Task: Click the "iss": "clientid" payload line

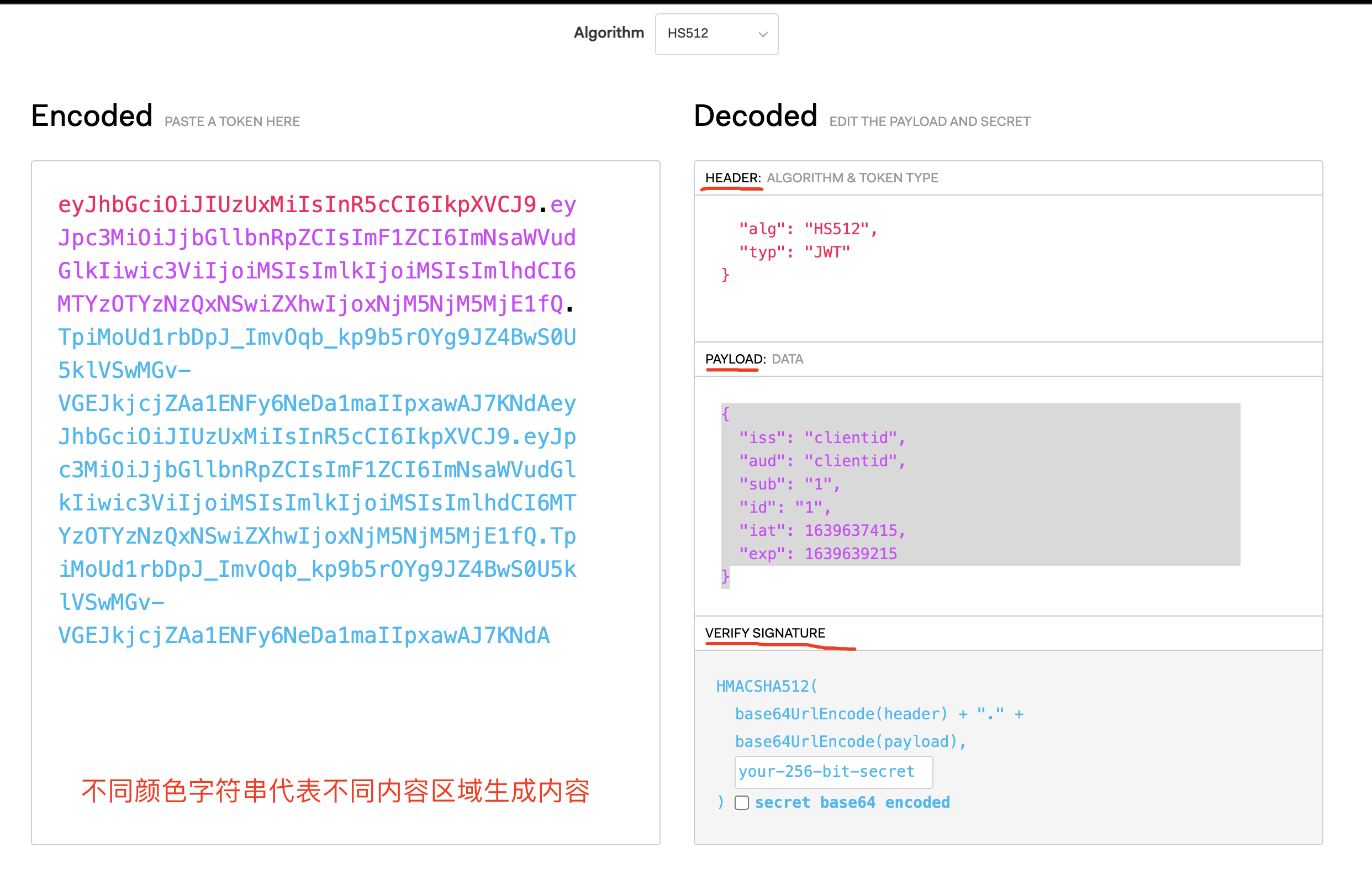Action: [x=821, y=438]
